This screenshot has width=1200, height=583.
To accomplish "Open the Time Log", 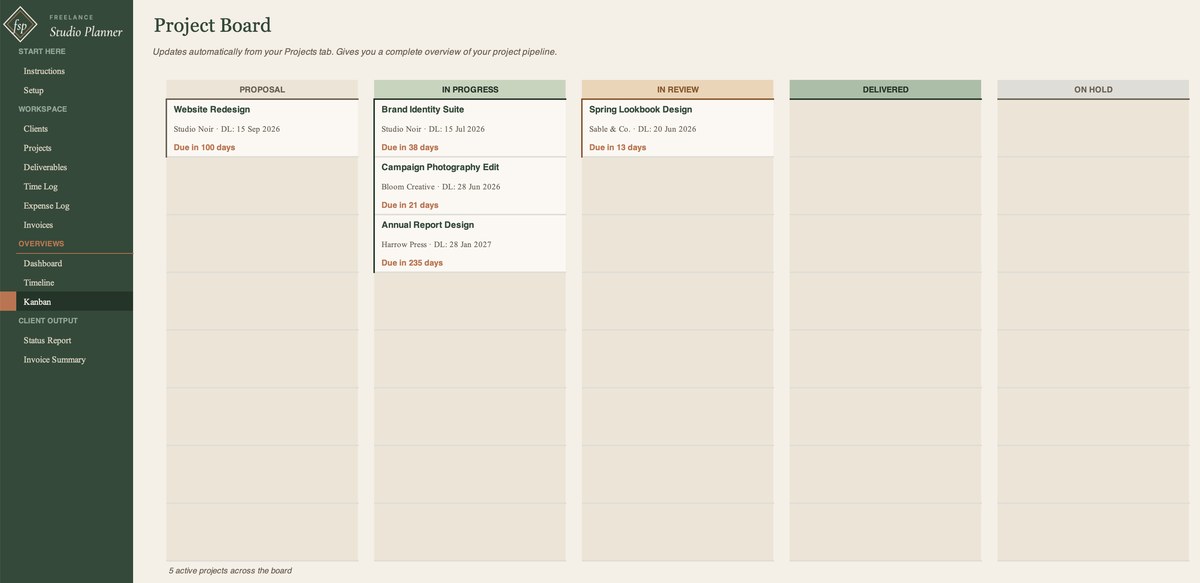I will coord(41,187).
